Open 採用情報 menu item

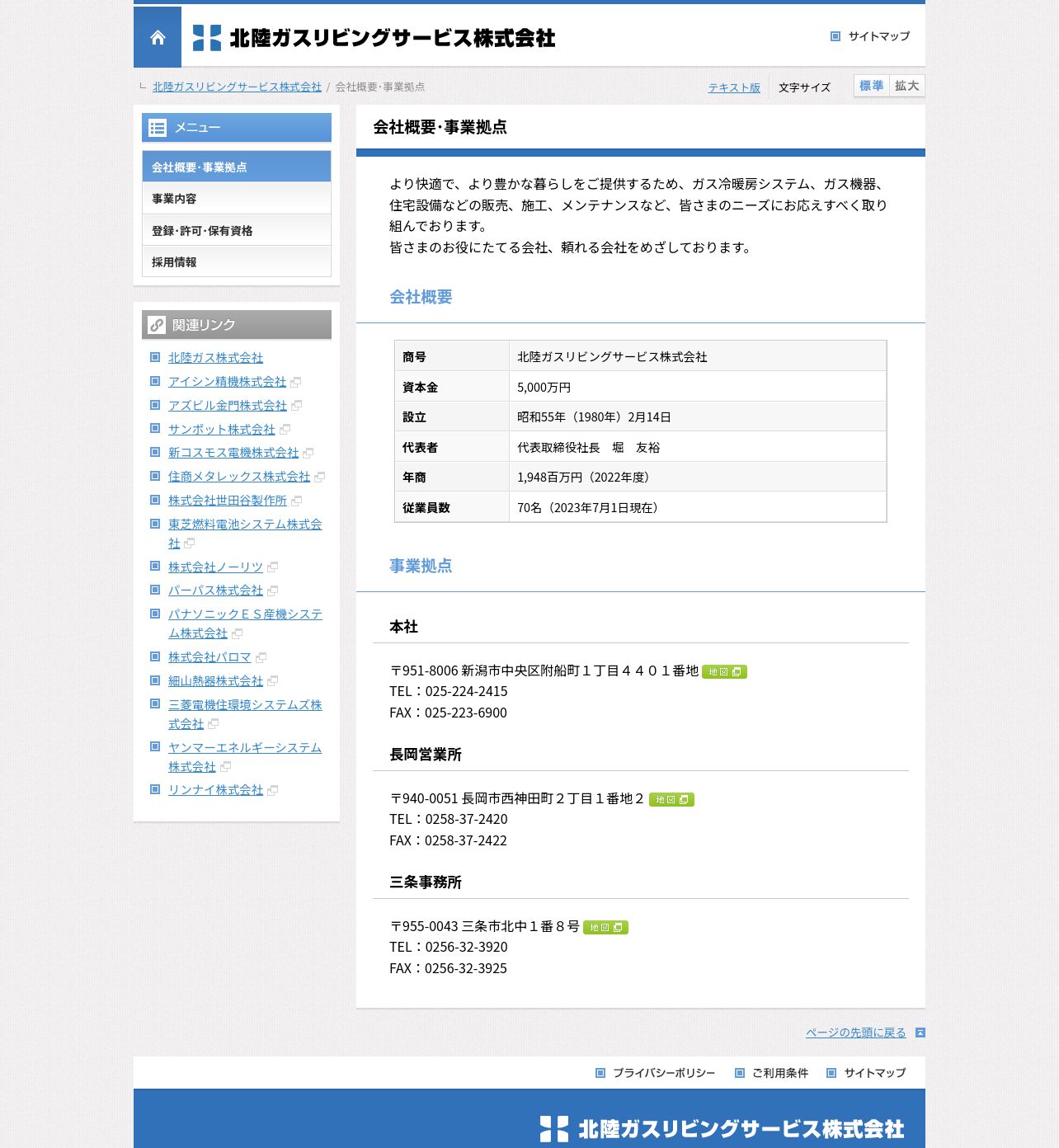[237, 262]
